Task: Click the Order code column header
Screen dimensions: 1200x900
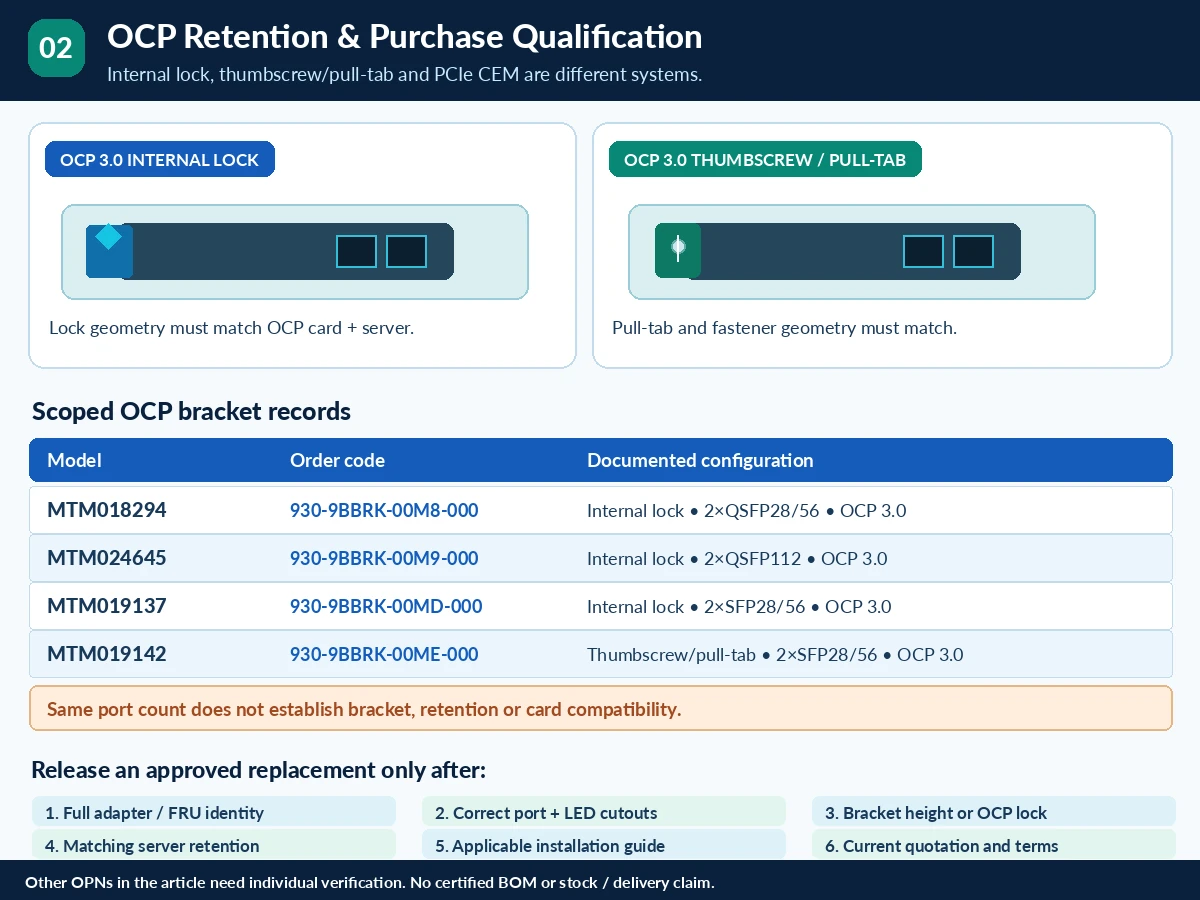Action: click(337, 461)
